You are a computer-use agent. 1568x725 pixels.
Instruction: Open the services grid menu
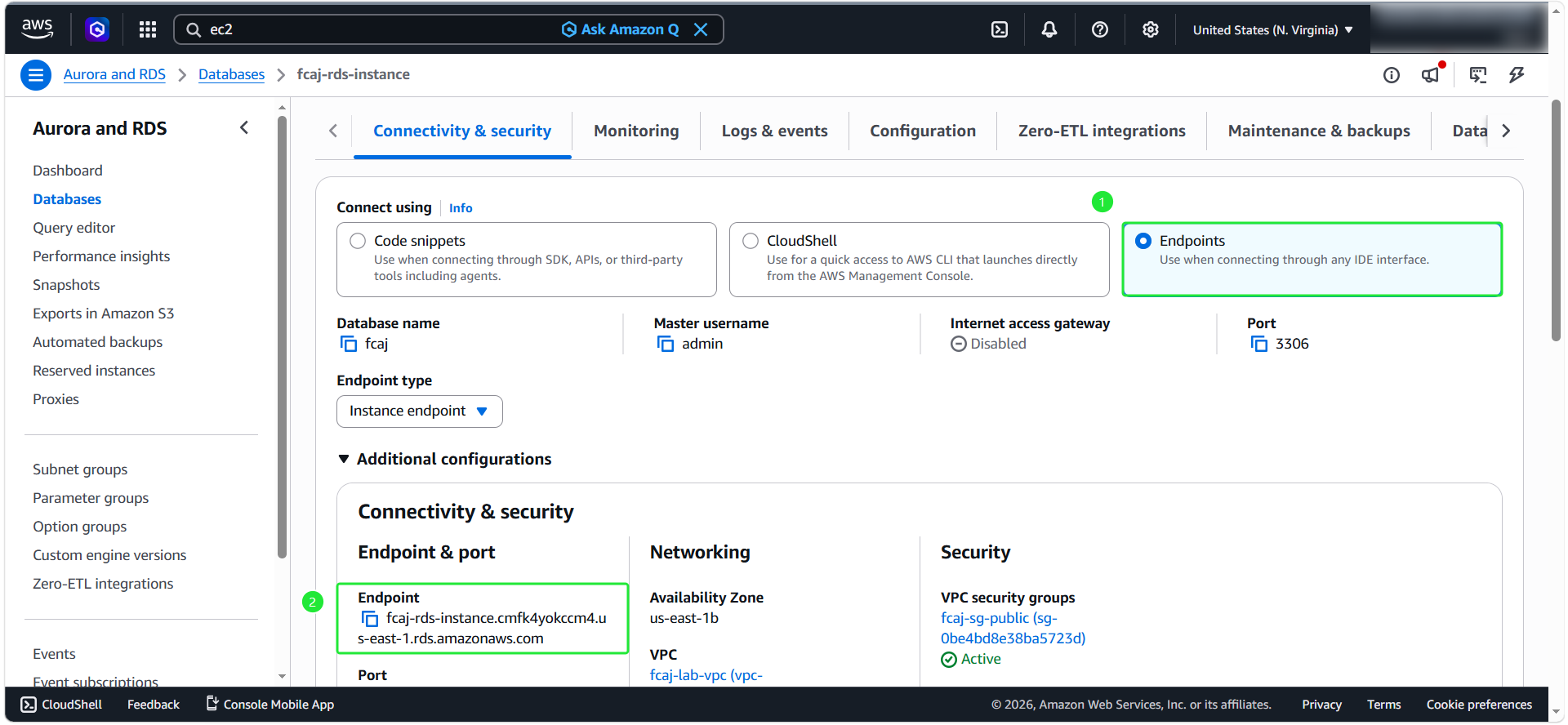pyautogui.click(x=148, y=29)
